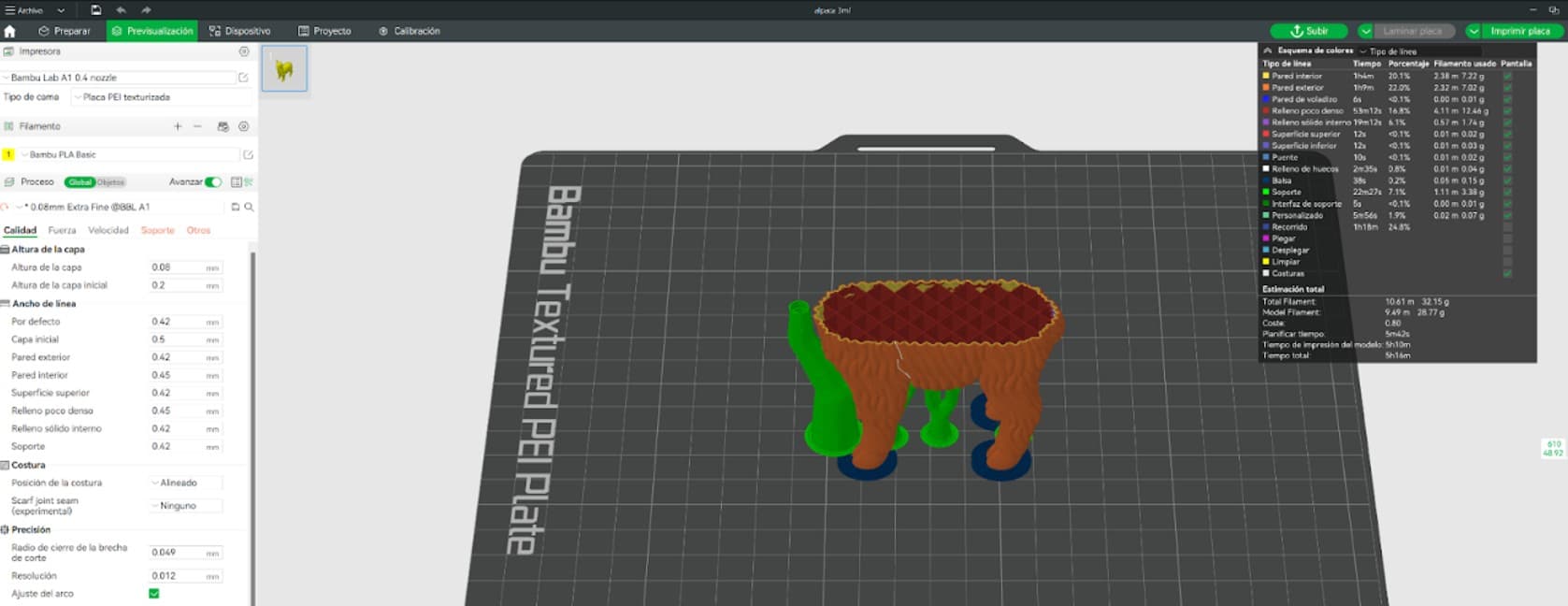Open the Fuerza settings tab
This screenshot has height=606, width=1568.
pos(62,230)
